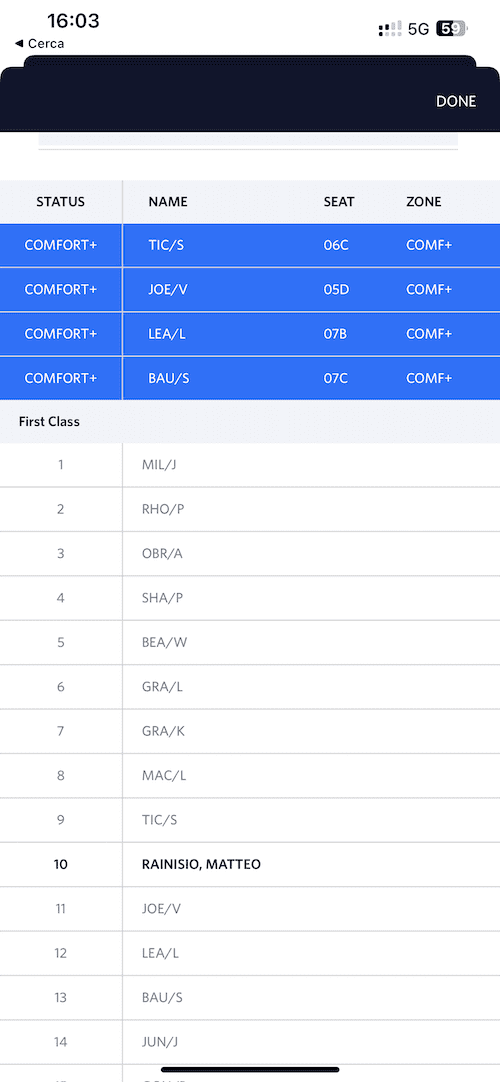Tap the 5G network indicator
The height and width of the screenshot is (1082, 500).
point(419,29)
